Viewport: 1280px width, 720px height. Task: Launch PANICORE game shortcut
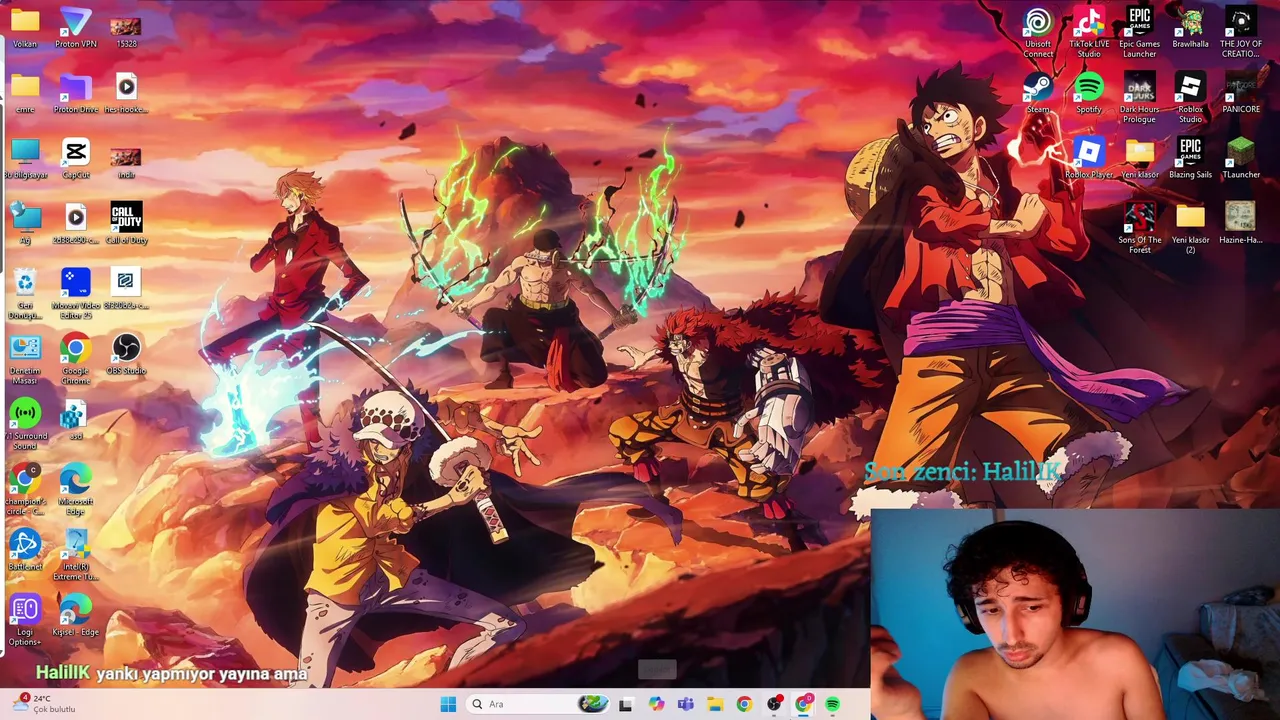point(1241,93)
